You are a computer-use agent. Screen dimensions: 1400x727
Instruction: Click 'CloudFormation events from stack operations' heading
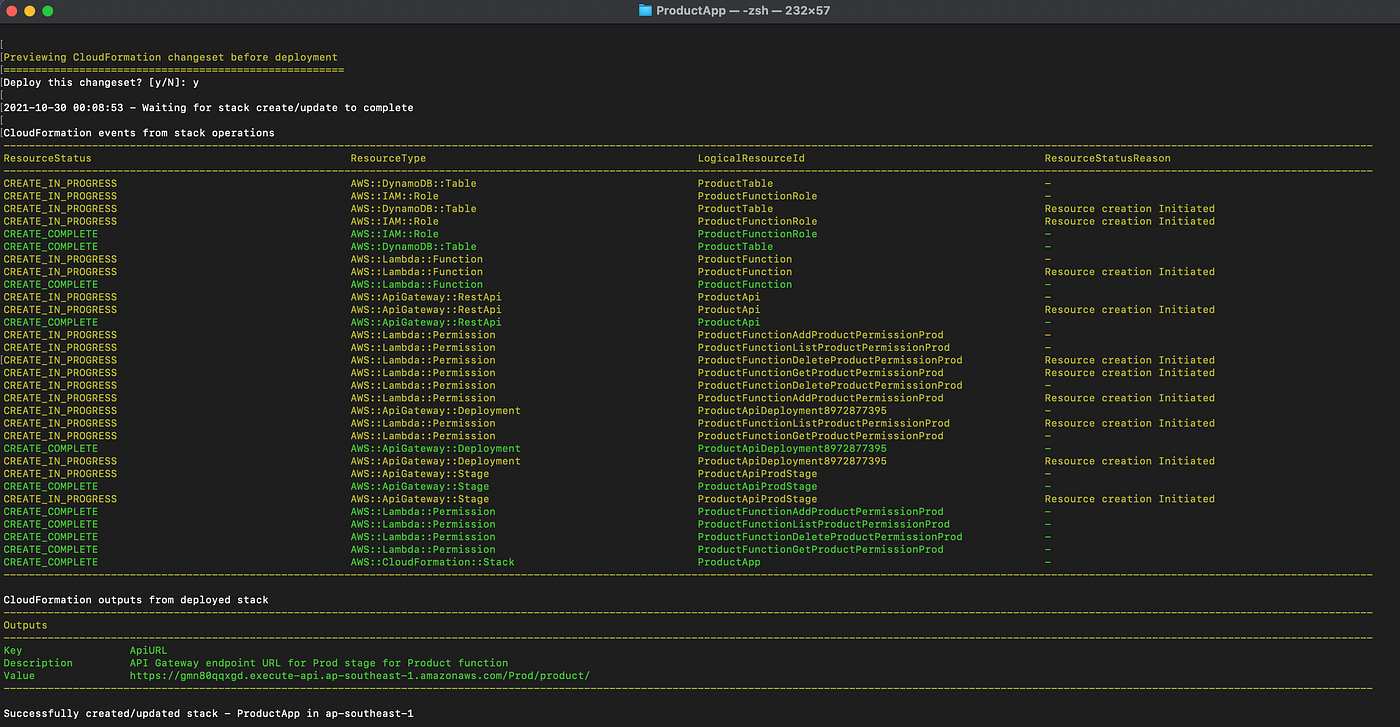(x=139, y=133)
